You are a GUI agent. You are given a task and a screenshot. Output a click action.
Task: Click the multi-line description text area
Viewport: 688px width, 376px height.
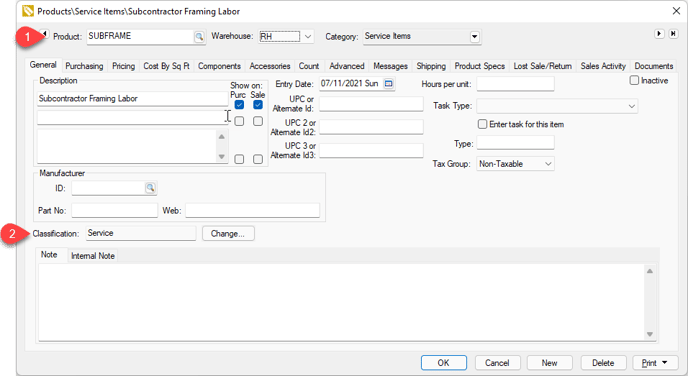[127, 146]
